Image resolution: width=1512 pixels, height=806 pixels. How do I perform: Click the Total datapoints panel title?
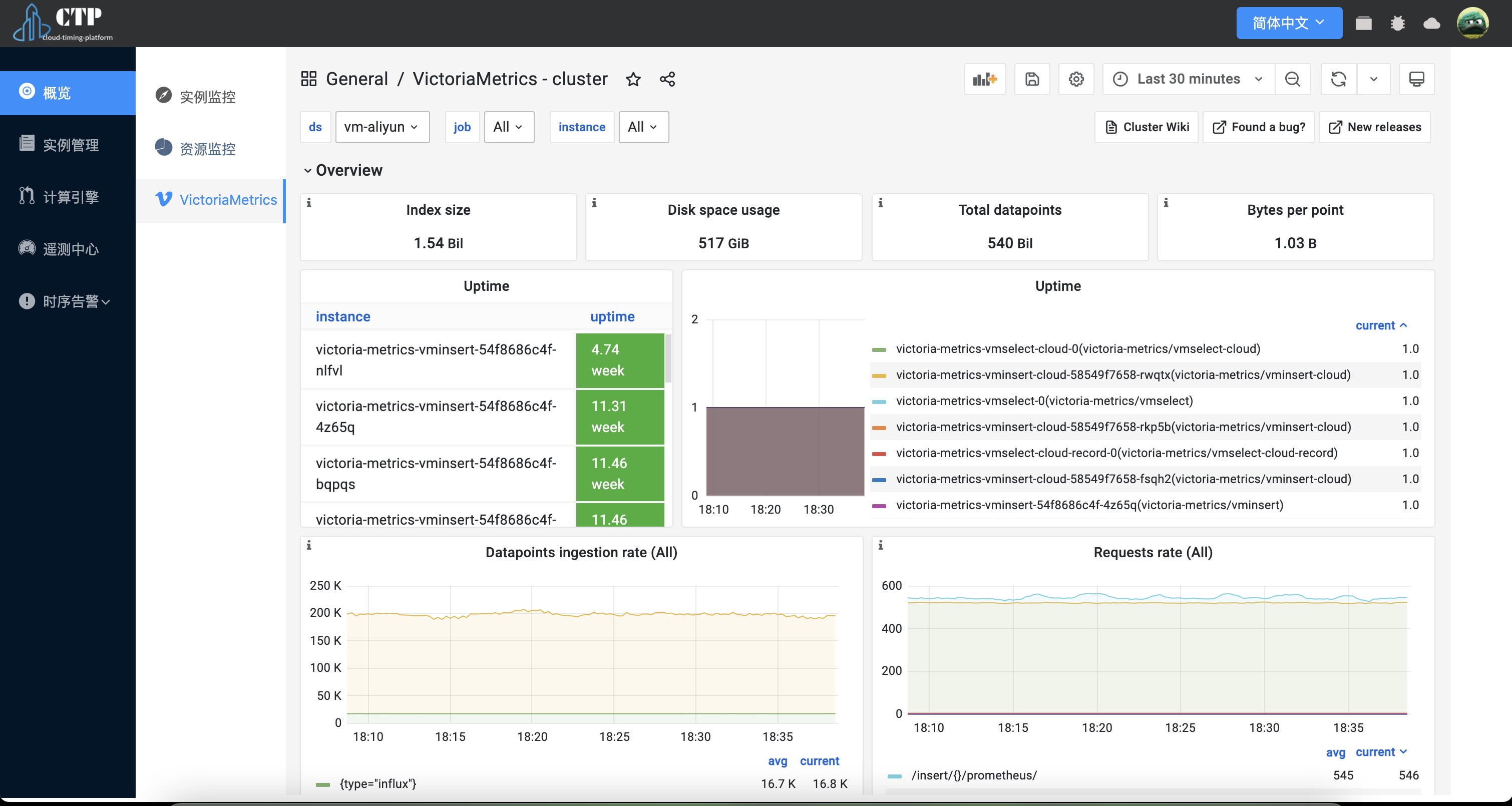click(1010, 210)
